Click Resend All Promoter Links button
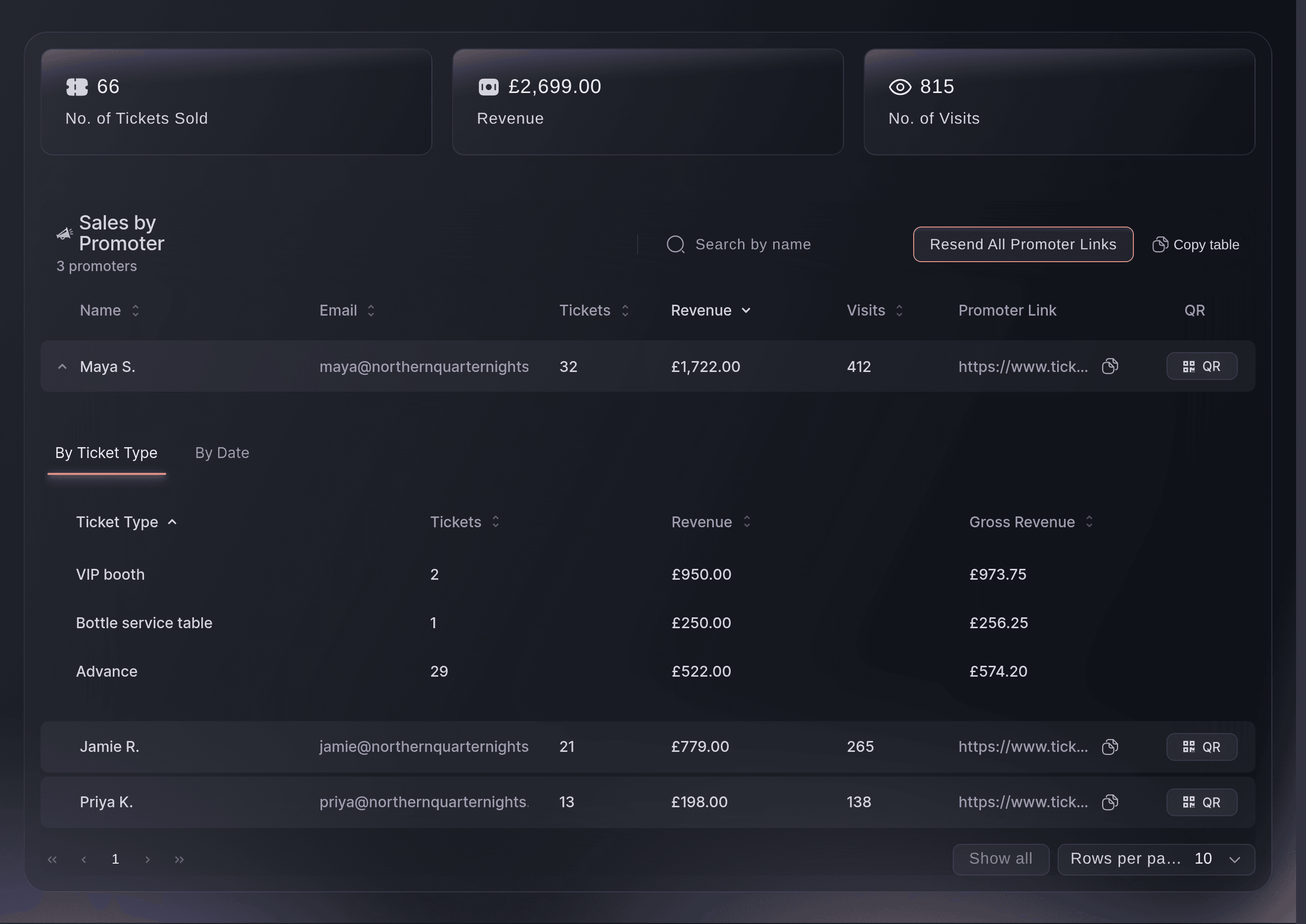Viewport: 1306px width, 924px height. (1023, 245)
